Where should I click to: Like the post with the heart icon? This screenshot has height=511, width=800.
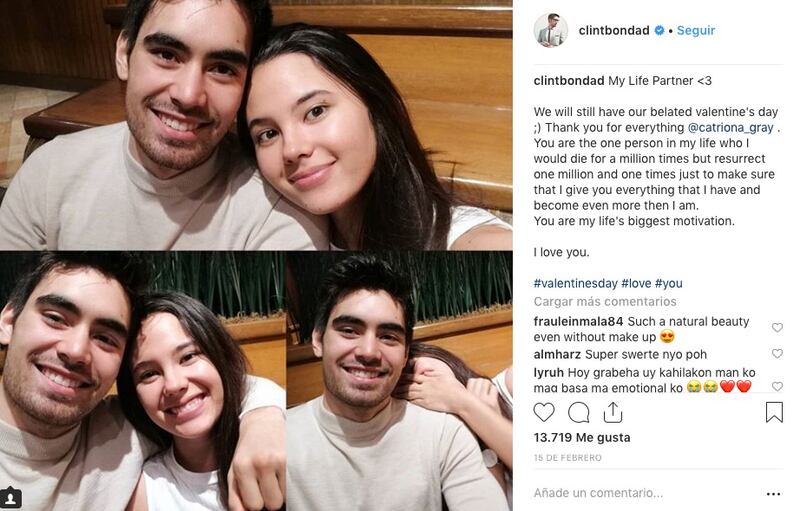click(x=544, y=412)
